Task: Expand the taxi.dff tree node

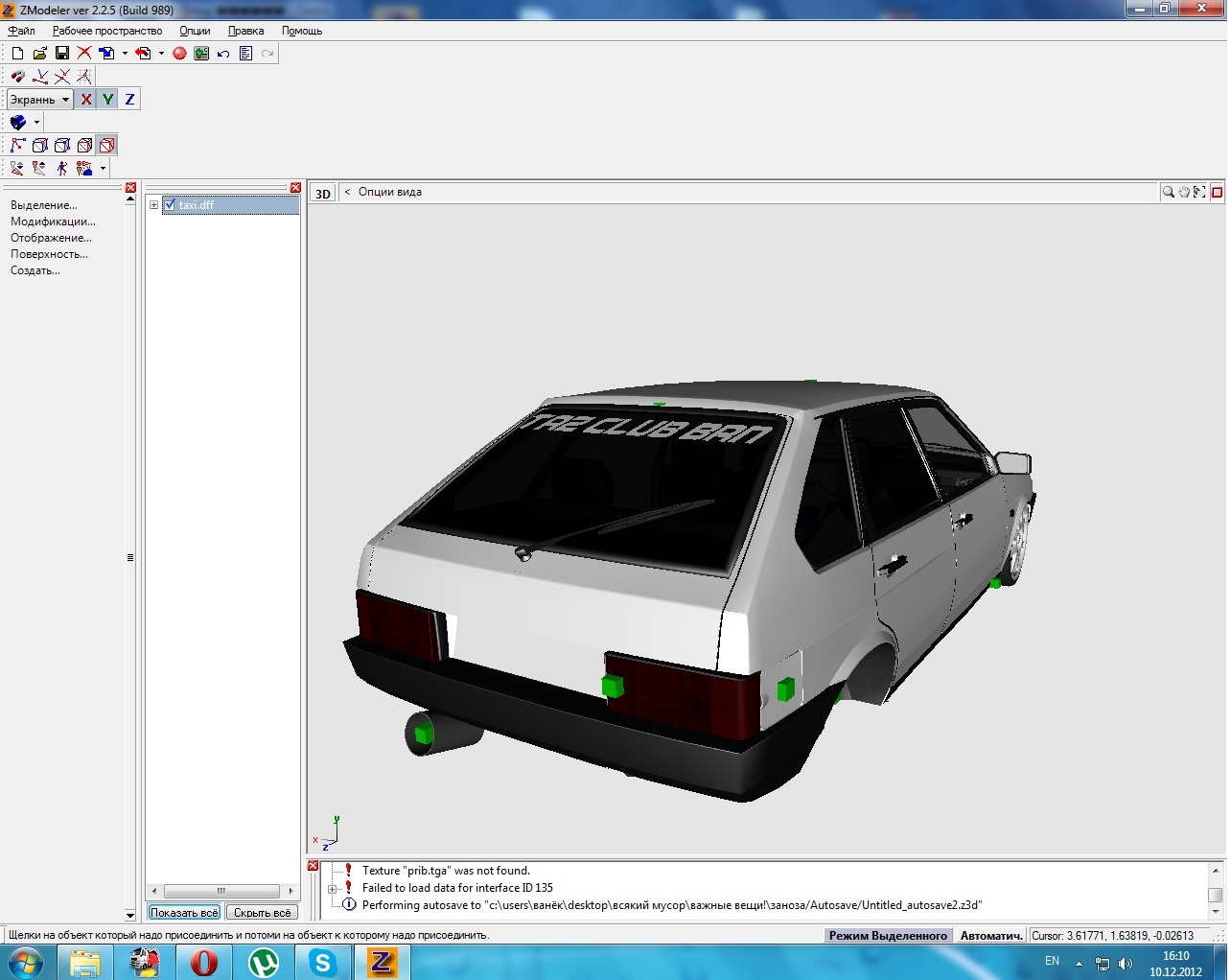Action: (153, 205)
